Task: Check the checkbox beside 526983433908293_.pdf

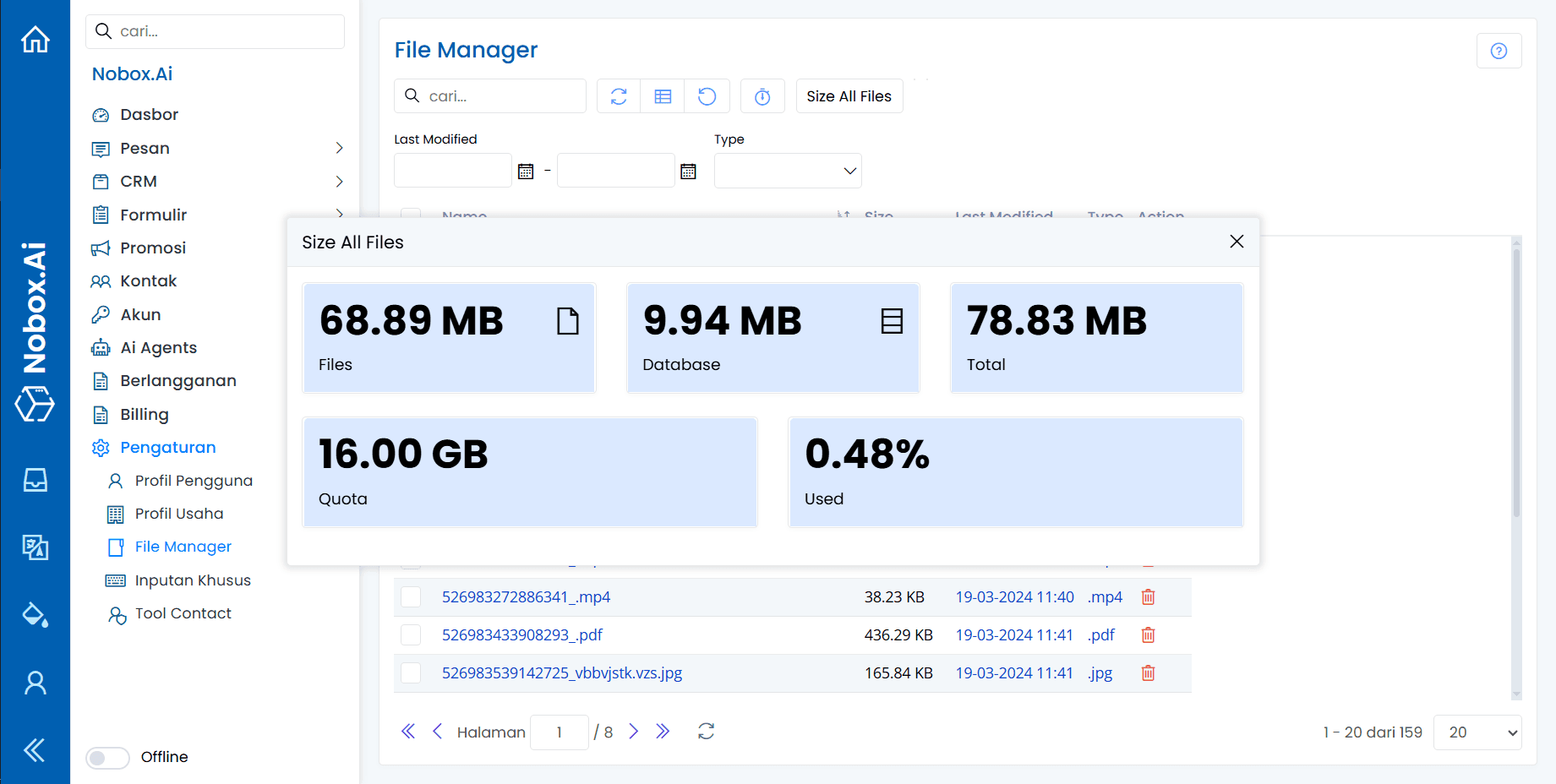Action: pyautogui.click(x=411, y=634)
